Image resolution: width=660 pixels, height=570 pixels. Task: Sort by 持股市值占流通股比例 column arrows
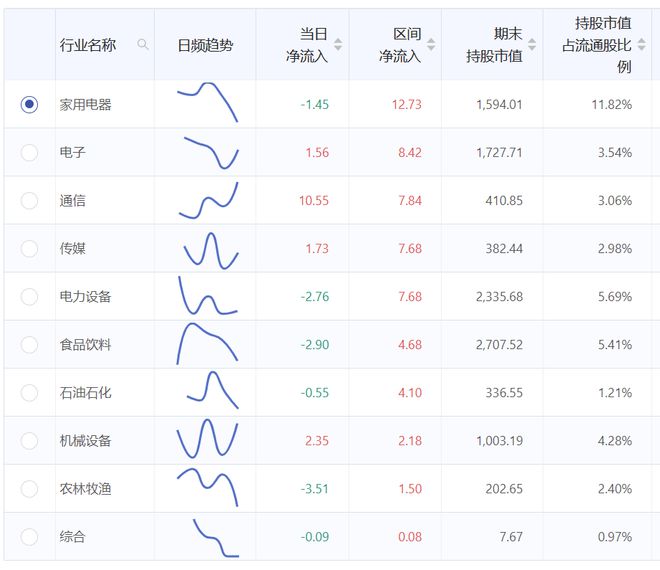[641, 44]
